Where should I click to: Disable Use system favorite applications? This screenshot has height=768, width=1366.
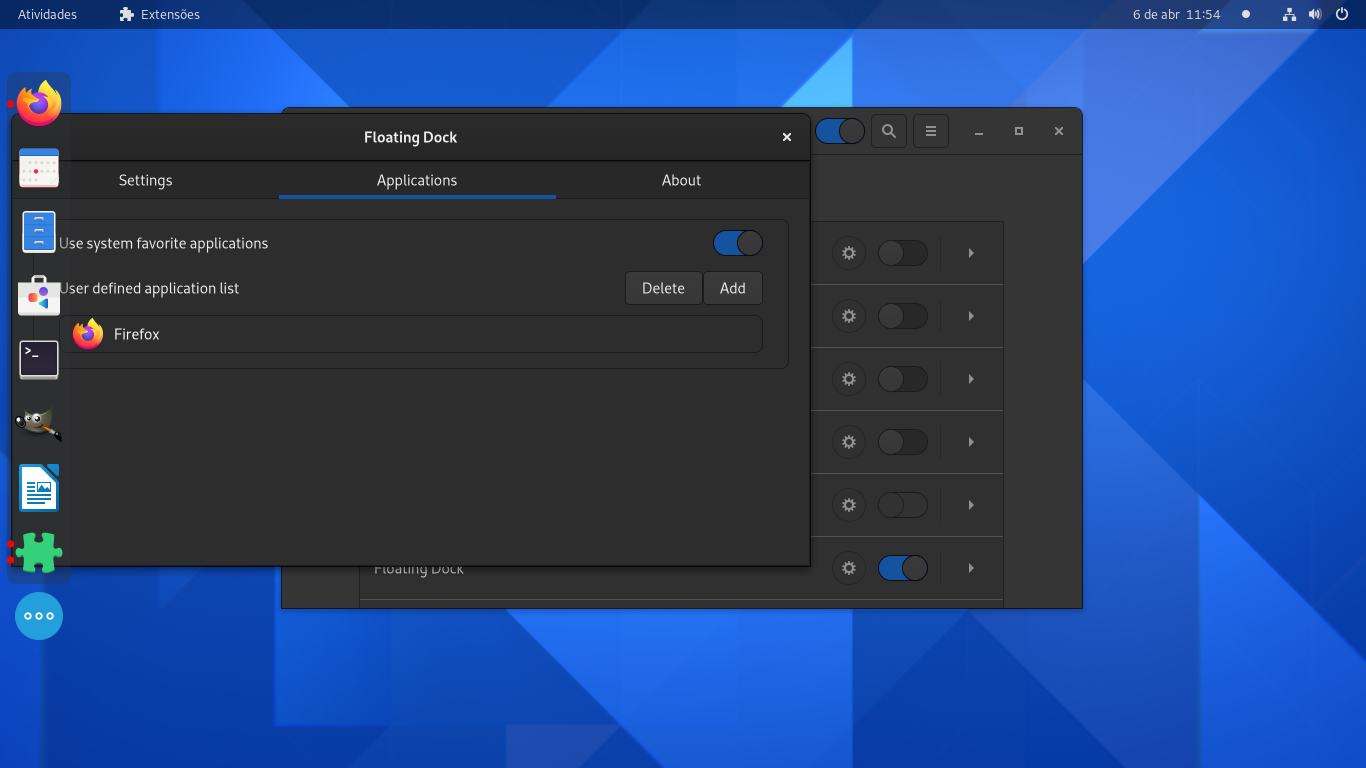(x=737, y=243)
